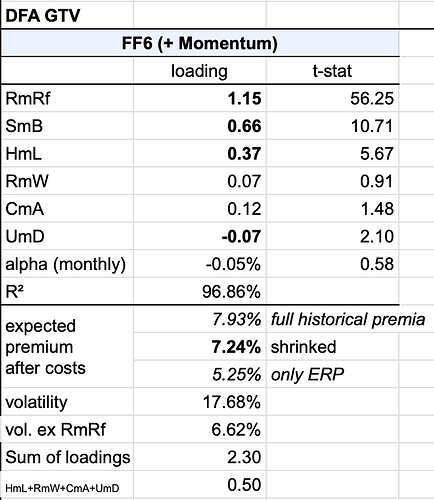The width and height of the screenshot is (434, 500).
Task: Click the FF6 (+ Momentum) header cell
Action: [x=200, y=43]
